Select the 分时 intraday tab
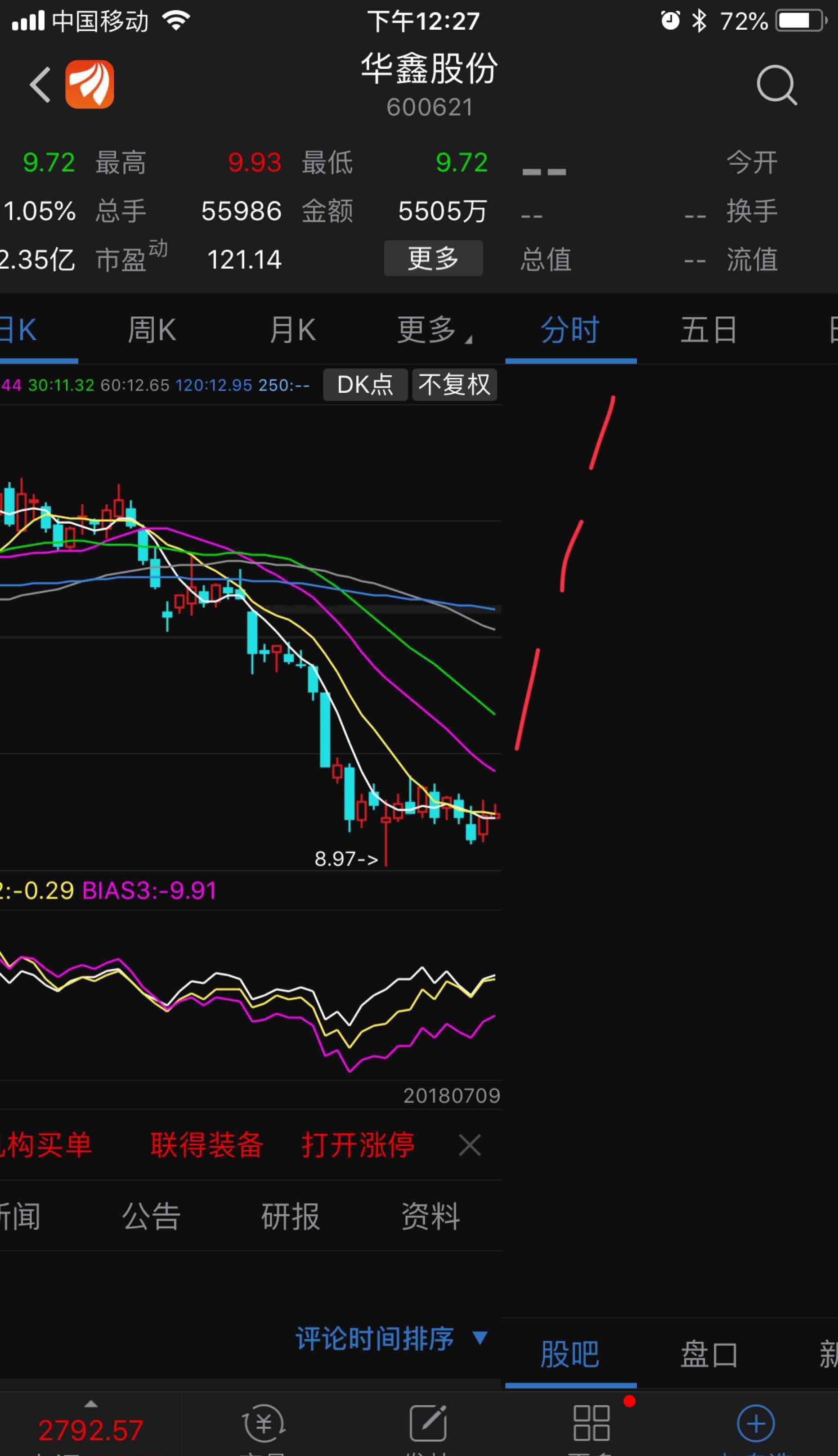The width and height of the screenshot is (838, 1456). tap(570, 330)
